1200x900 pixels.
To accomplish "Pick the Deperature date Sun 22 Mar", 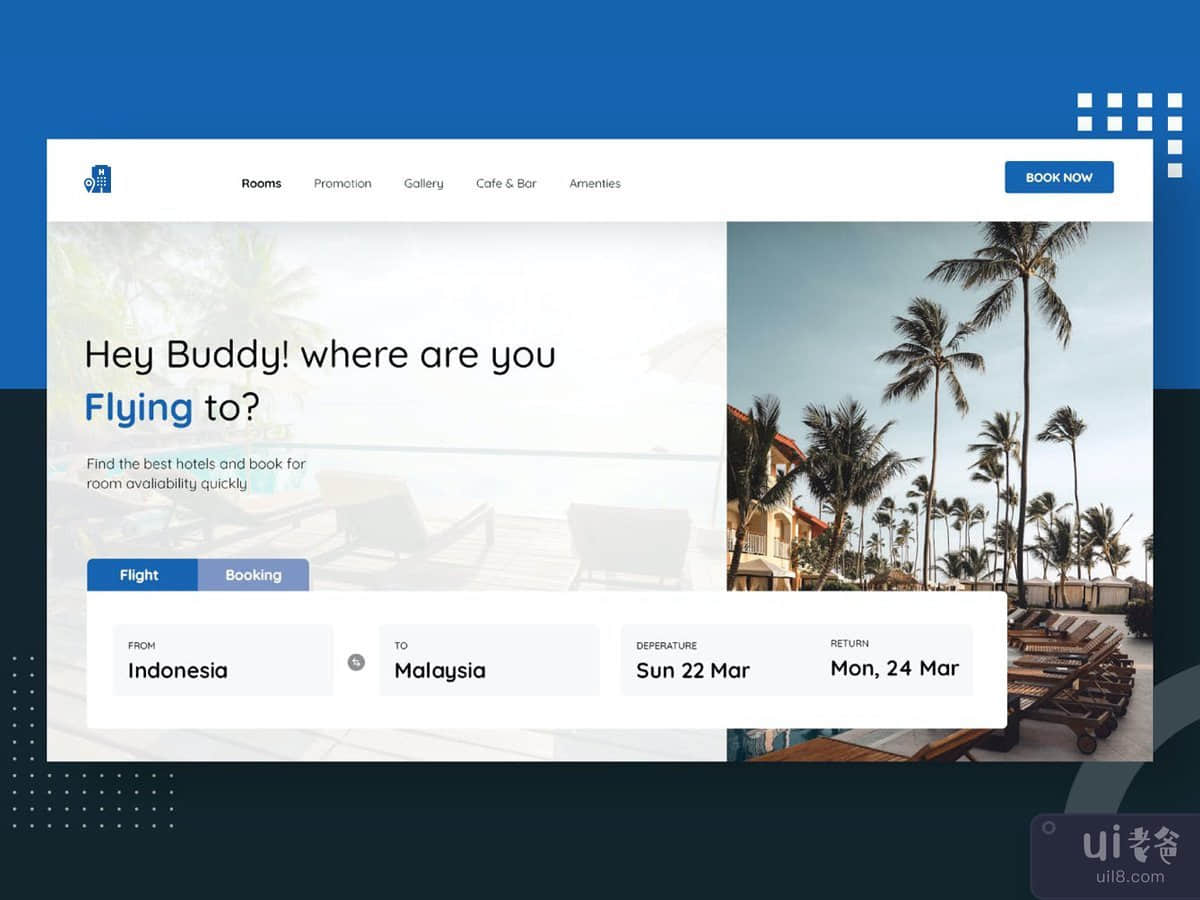I will (x=693, y=661).
